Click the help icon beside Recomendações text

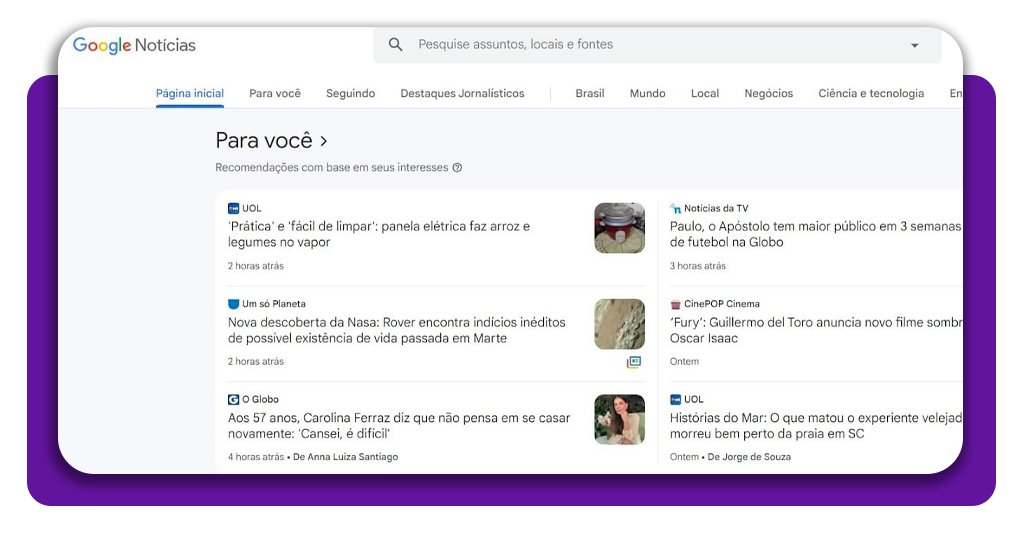pos(457,168)
